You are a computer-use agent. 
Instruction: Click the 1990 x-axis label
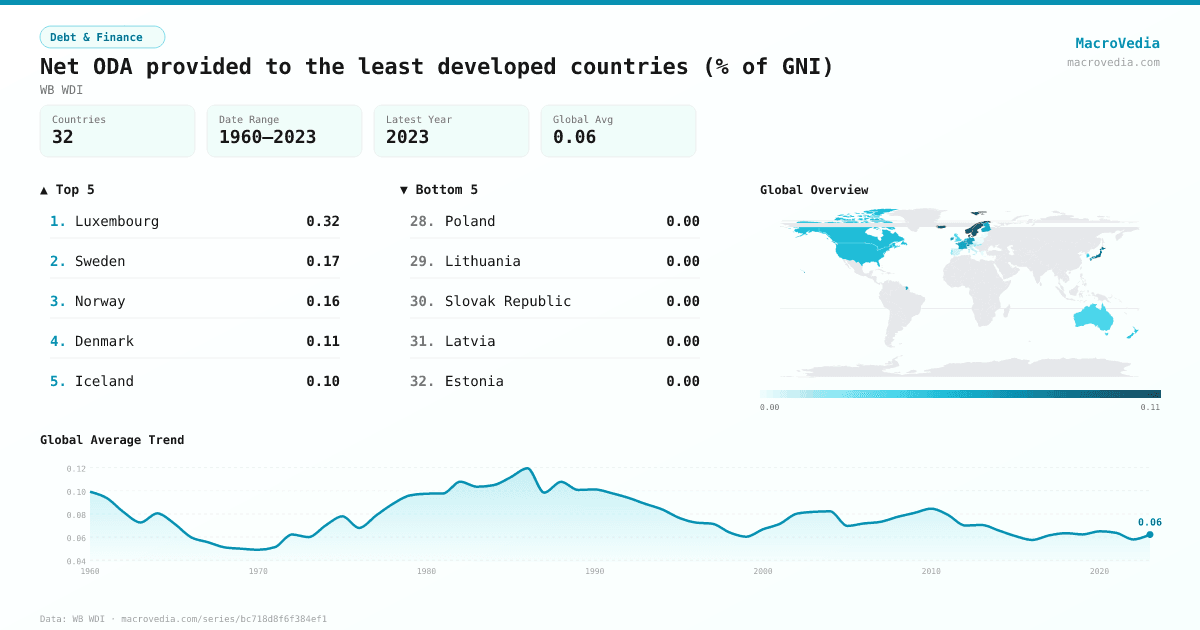coord(595,571)
